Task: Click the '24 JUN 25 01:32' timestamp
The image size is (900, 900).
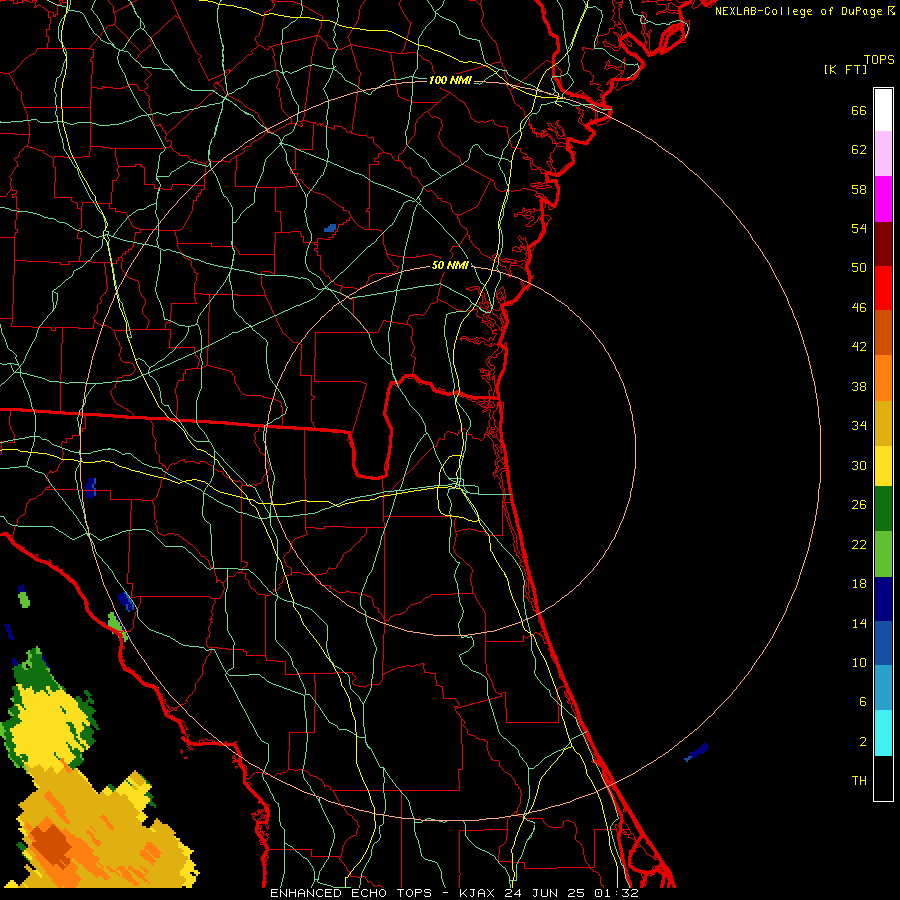Action: [x=571, y=893]
